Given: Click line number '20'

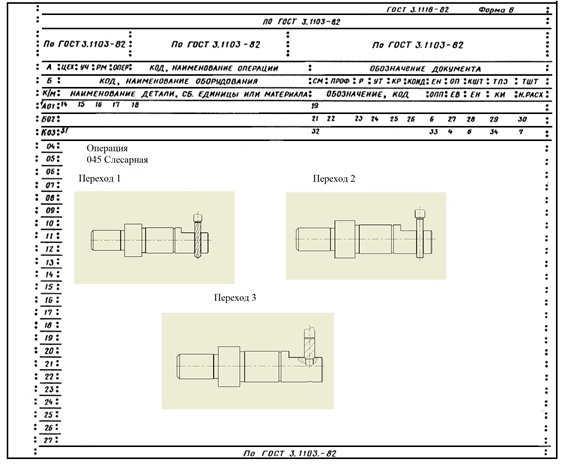Looking at the screenshot, I should click(x=49, y=351).
